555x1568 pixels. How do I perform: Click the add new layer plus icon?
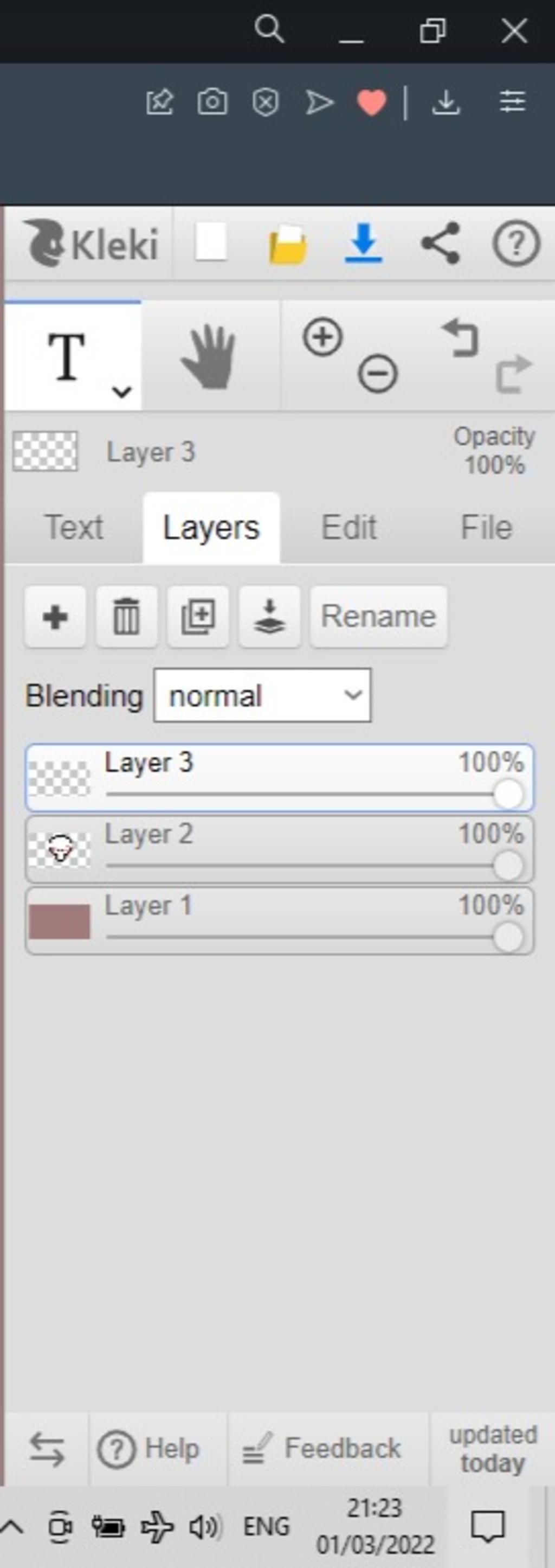tap(55, 617)
